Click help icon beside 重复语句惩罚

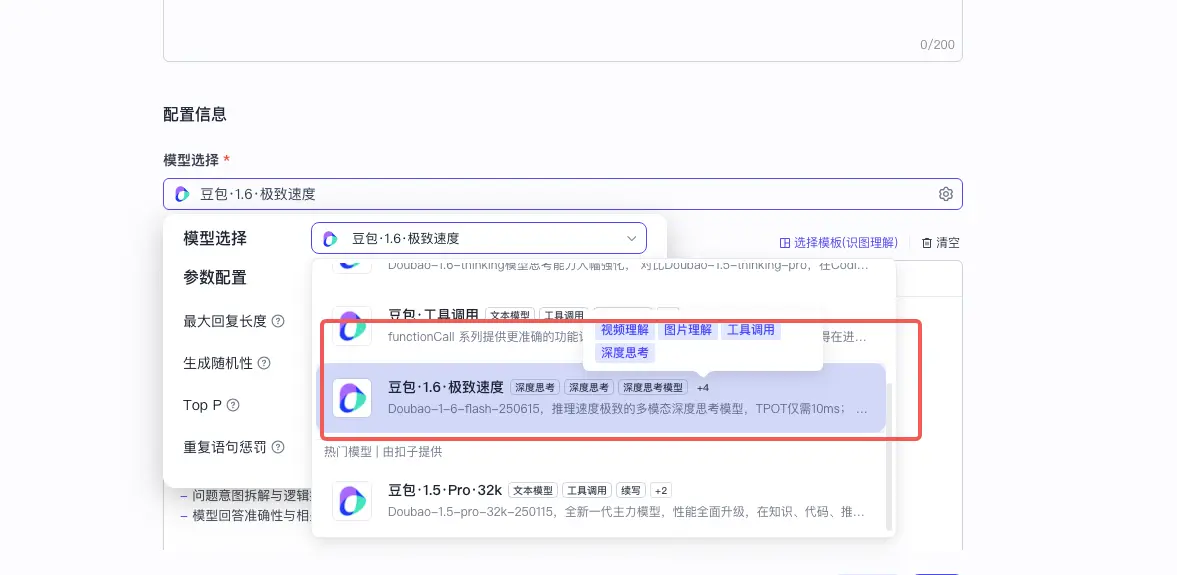(278, 447)
